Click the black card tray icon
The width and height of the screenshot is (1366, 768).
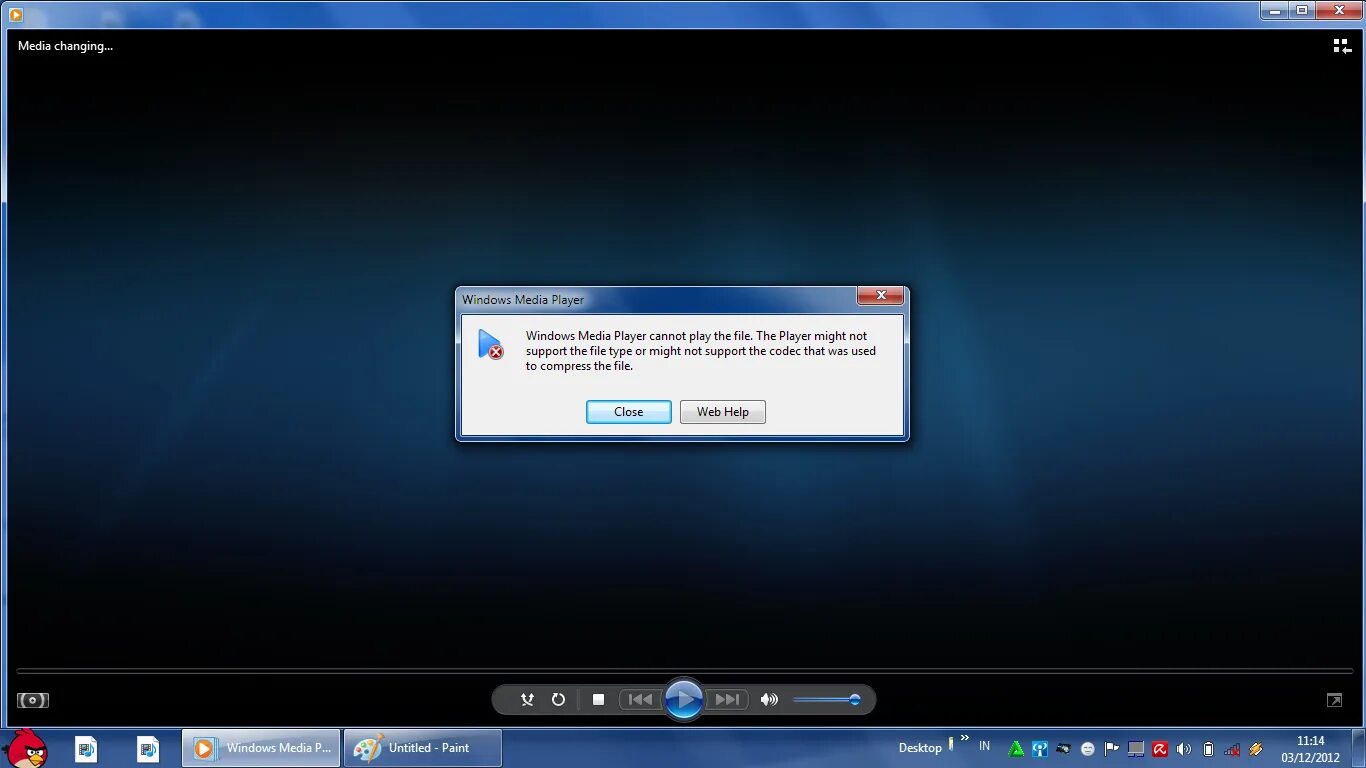point(1064,749)
